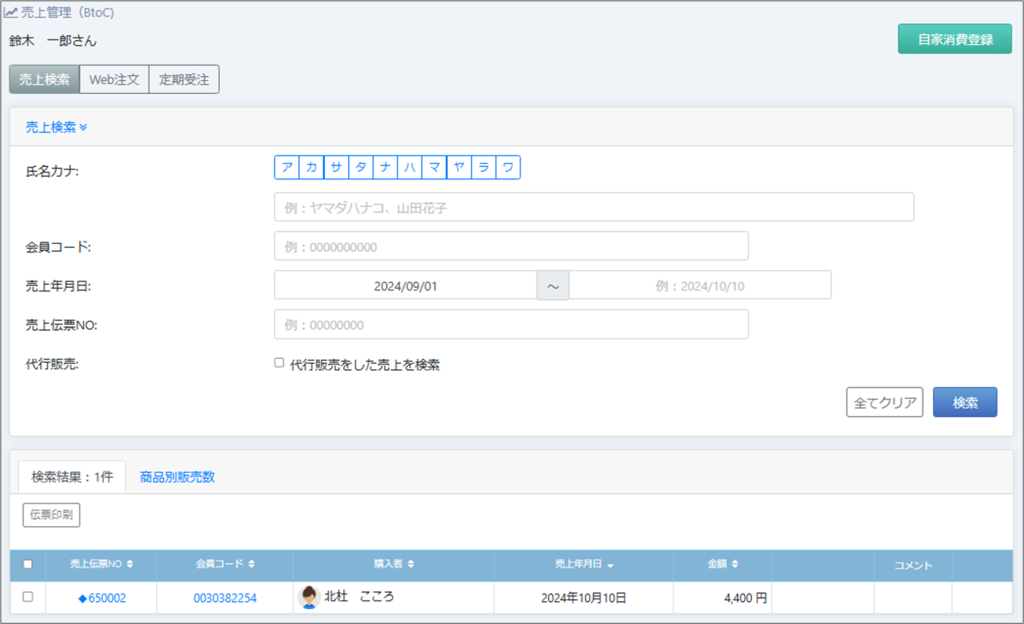Select the ア kana filter button

tap(287, 168)
